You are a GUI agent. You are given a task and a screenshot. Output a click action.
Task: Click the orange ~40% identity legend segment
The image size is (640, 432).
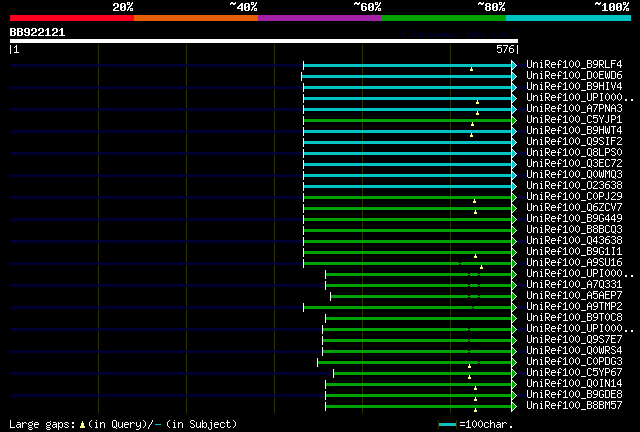(196, 18)
